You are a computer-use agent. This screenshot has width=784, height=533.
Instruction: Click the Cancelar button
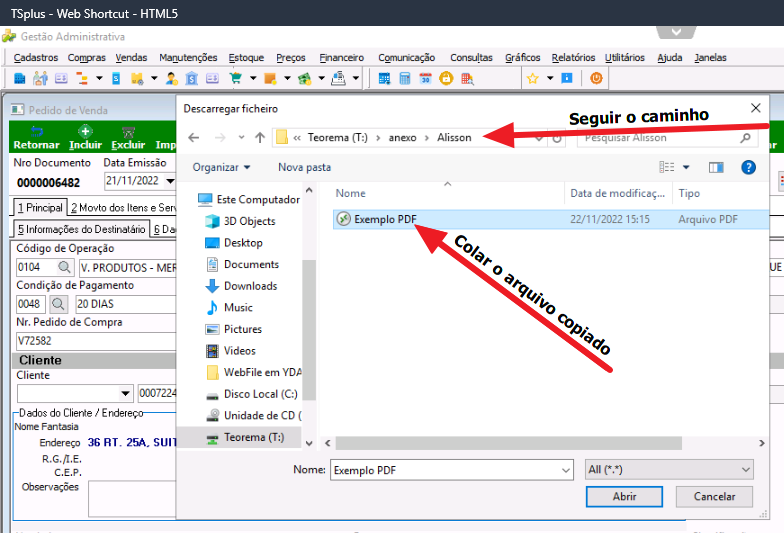[x=714, y=496]
